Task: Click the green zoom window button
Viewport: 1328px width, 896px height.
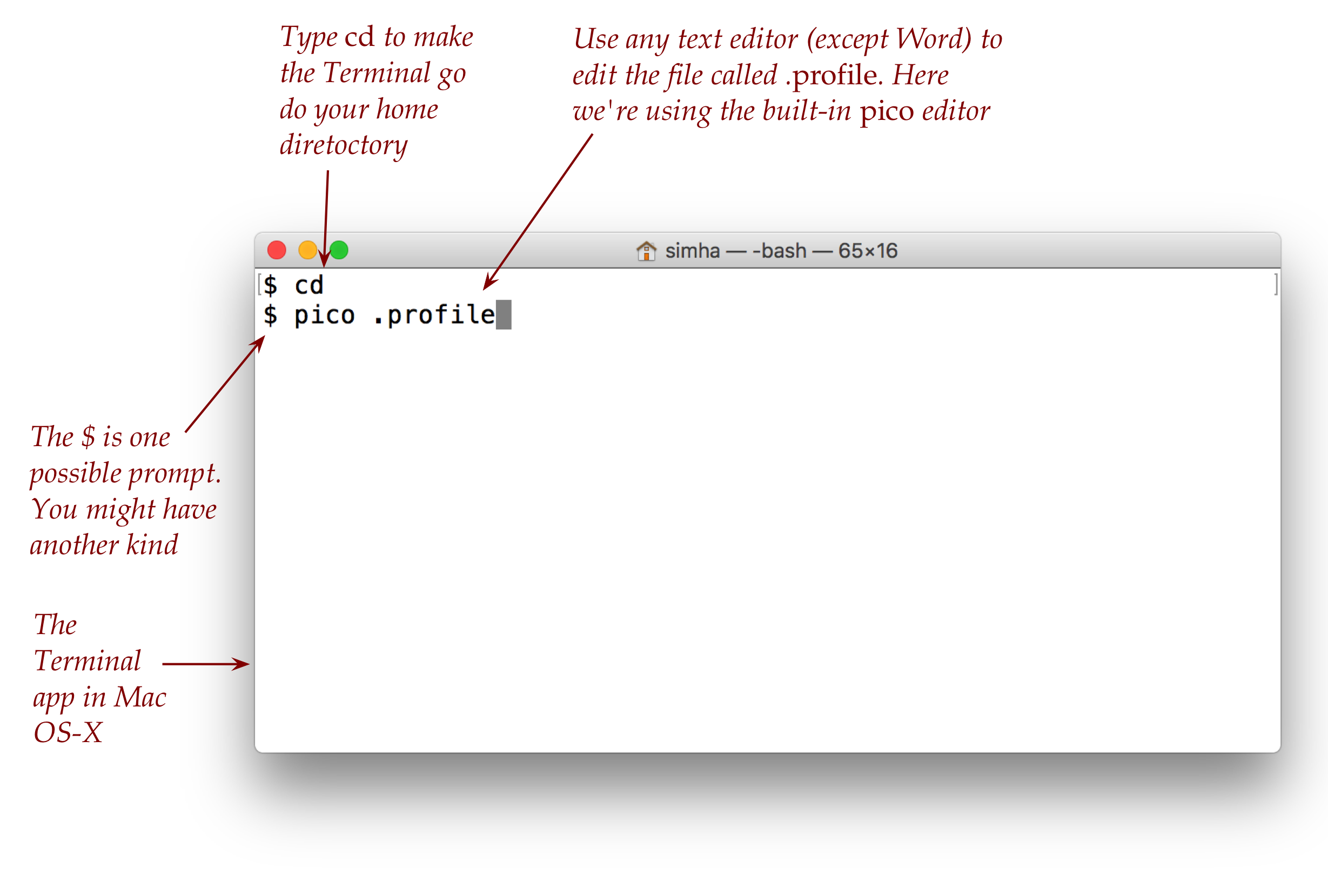Action: [339, 250]
